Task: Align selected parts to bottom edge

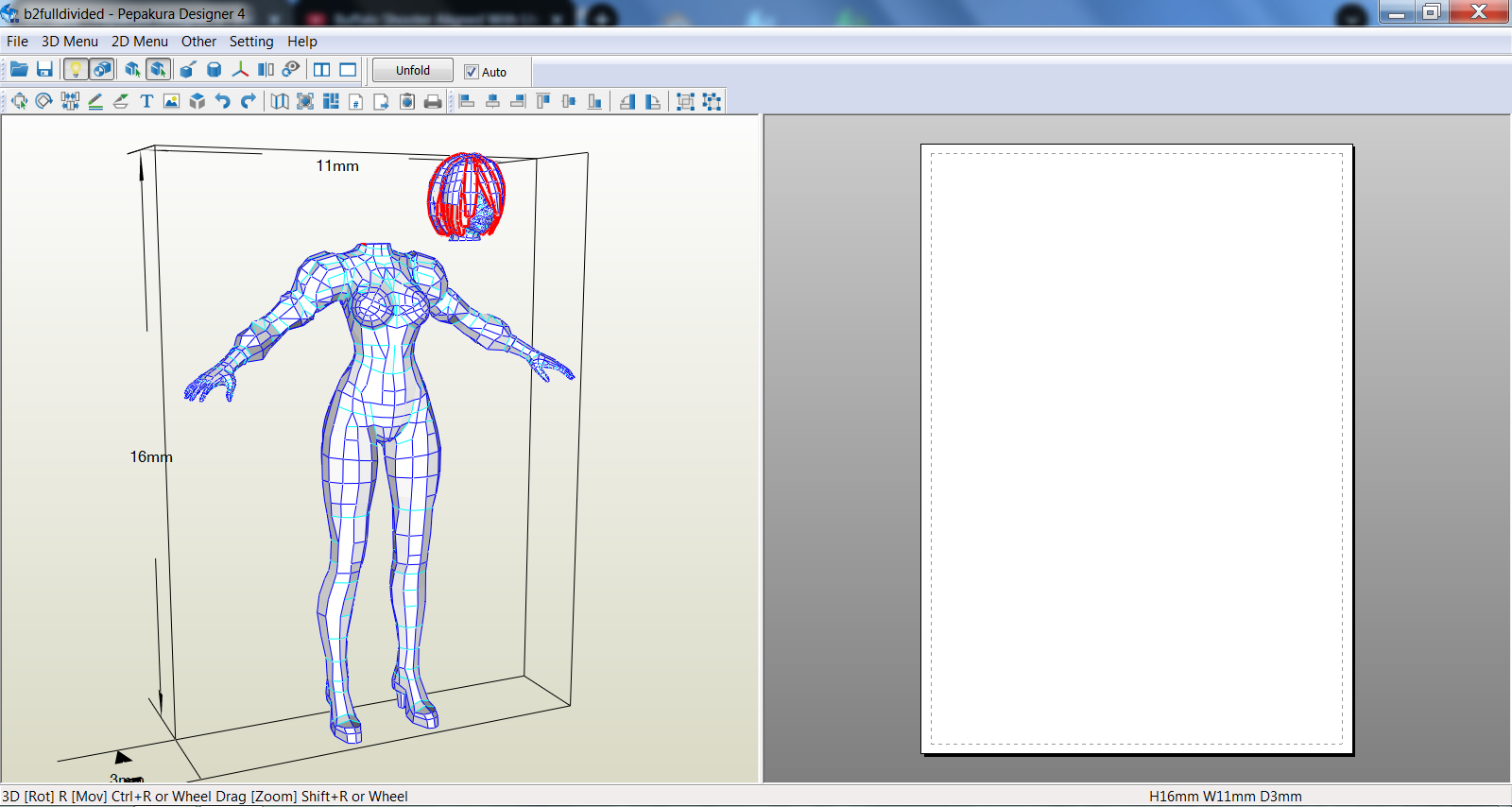Action: [x=594, y=101]
